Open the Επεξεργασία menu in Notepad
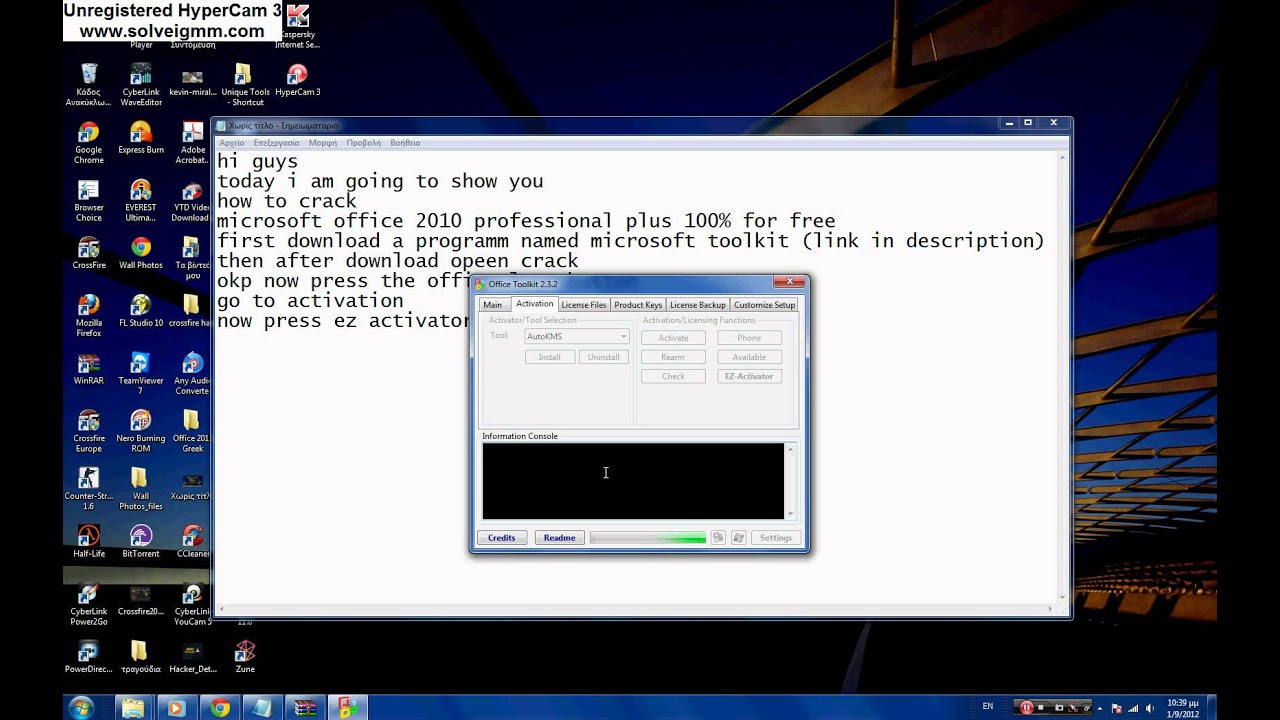The image size is (1280, 720). tap(277, 143)
